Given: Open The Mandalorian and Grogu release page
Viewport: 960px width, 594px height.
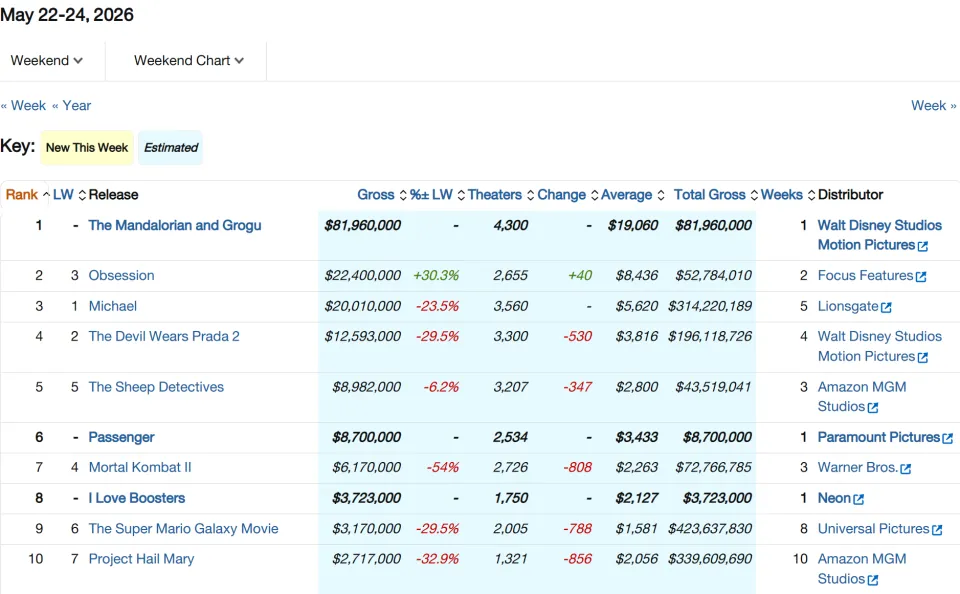Looking at the screenshot, I should tap(174, 225).
